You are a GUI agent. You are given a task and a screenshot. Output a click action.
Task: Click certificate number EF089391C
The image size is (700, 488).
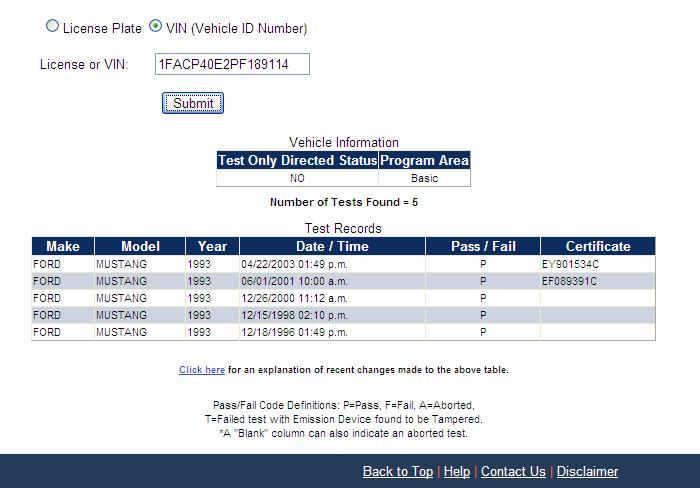click(571, 281)
